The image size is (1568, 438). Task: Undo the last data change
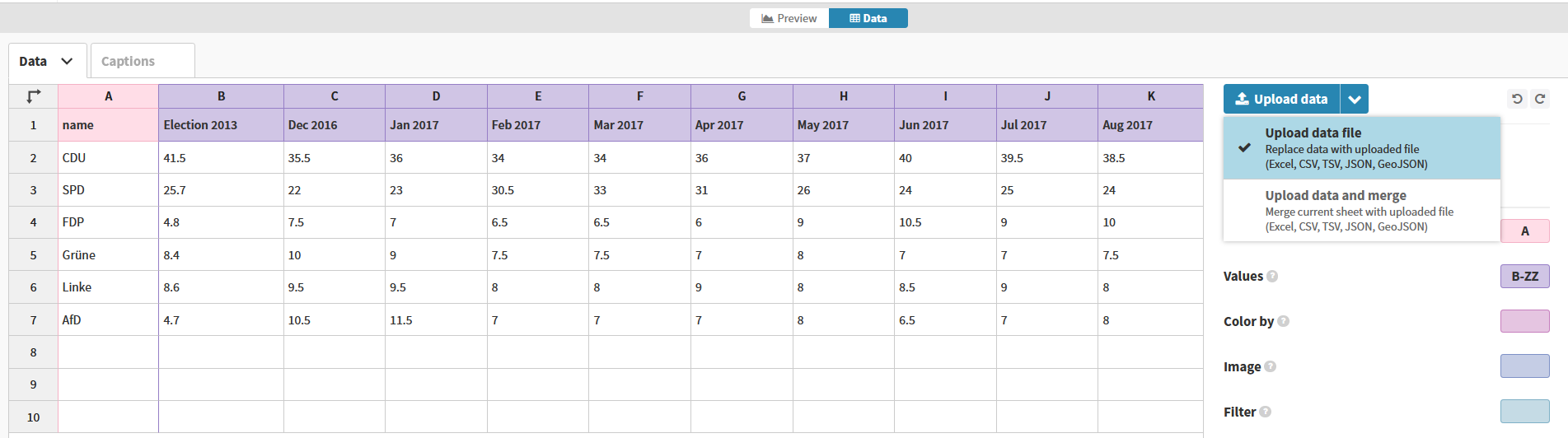coord(1517,99)
